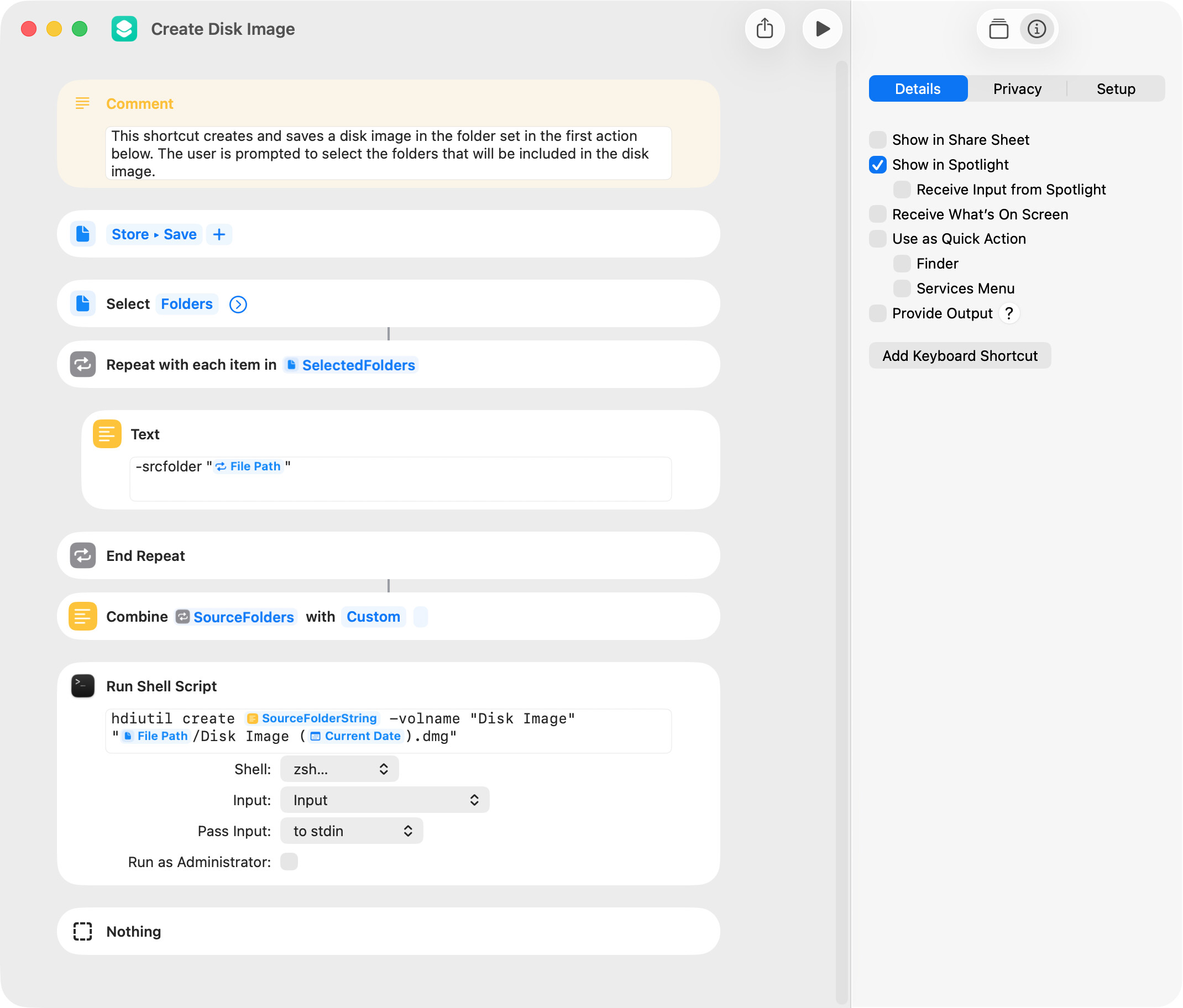Uncheck Show in Spotlight
Image resolution: width=1183 pixels, height=1008 pixels.
pos(877,165)
